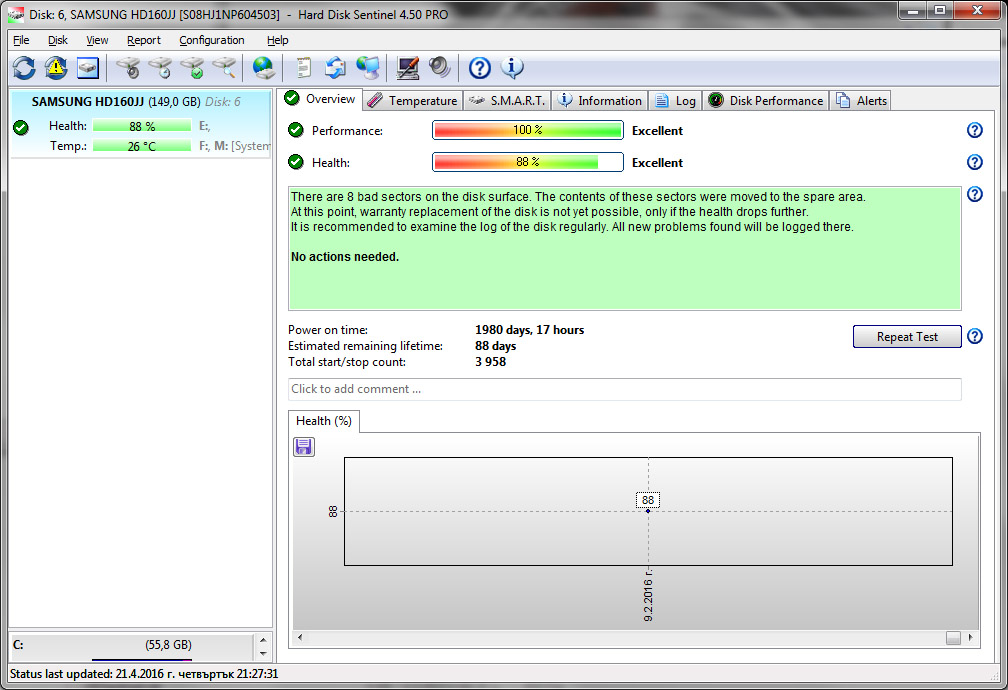Open the File menu
1008x690 pixels.
[x=21, y=40]
